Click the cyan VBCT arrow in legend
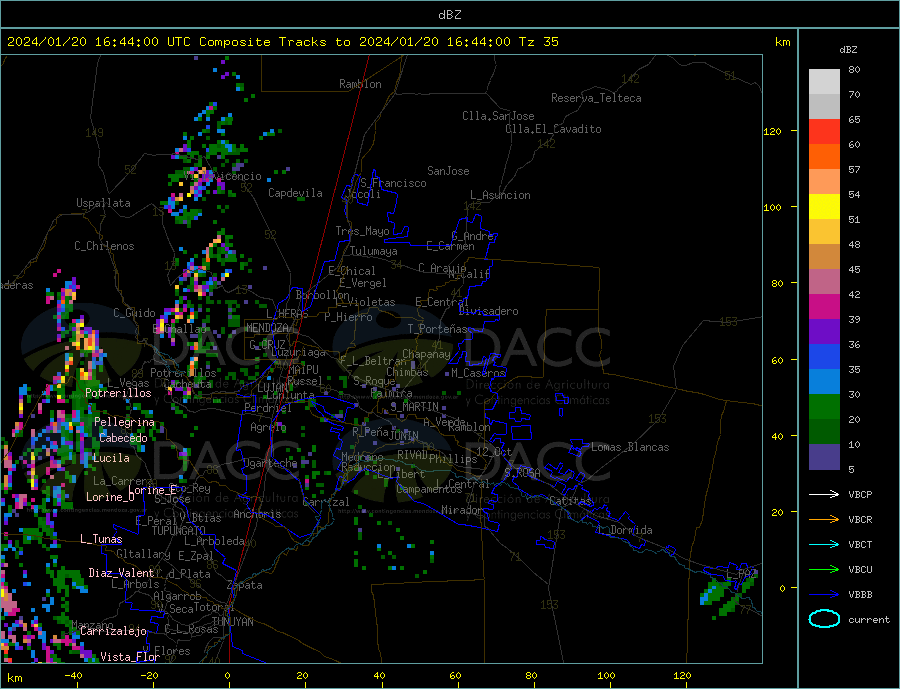Screen dimensions: 900x689 click(824, 544)
